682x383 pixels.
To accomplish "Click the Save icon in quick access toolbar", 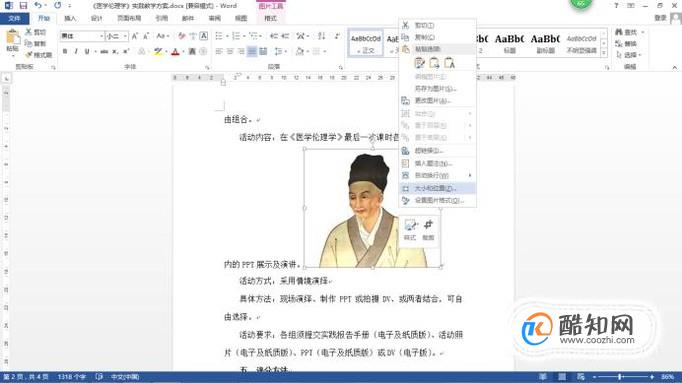I will click(23, 6).
